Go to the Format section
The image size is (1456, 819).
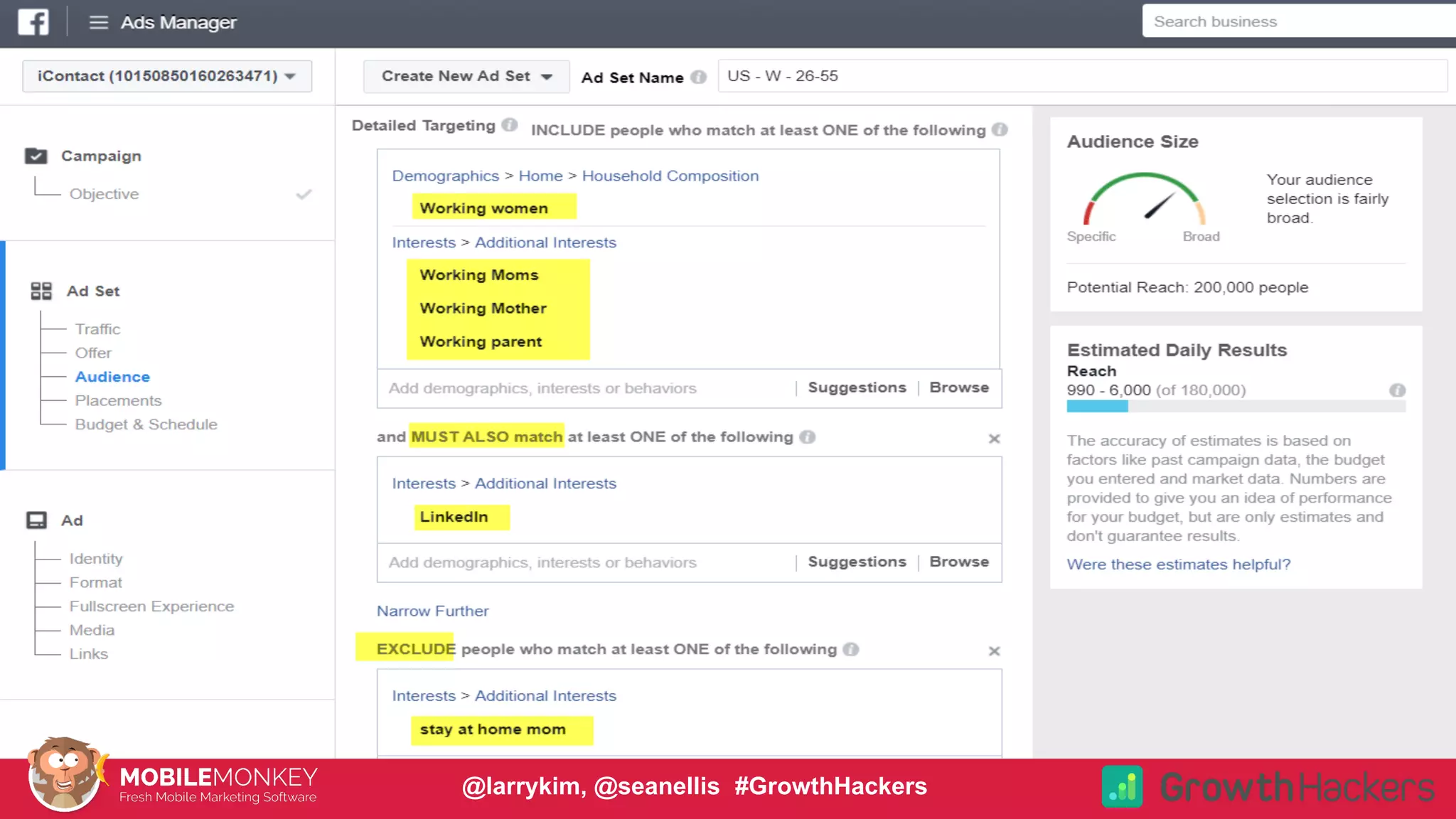95,582
